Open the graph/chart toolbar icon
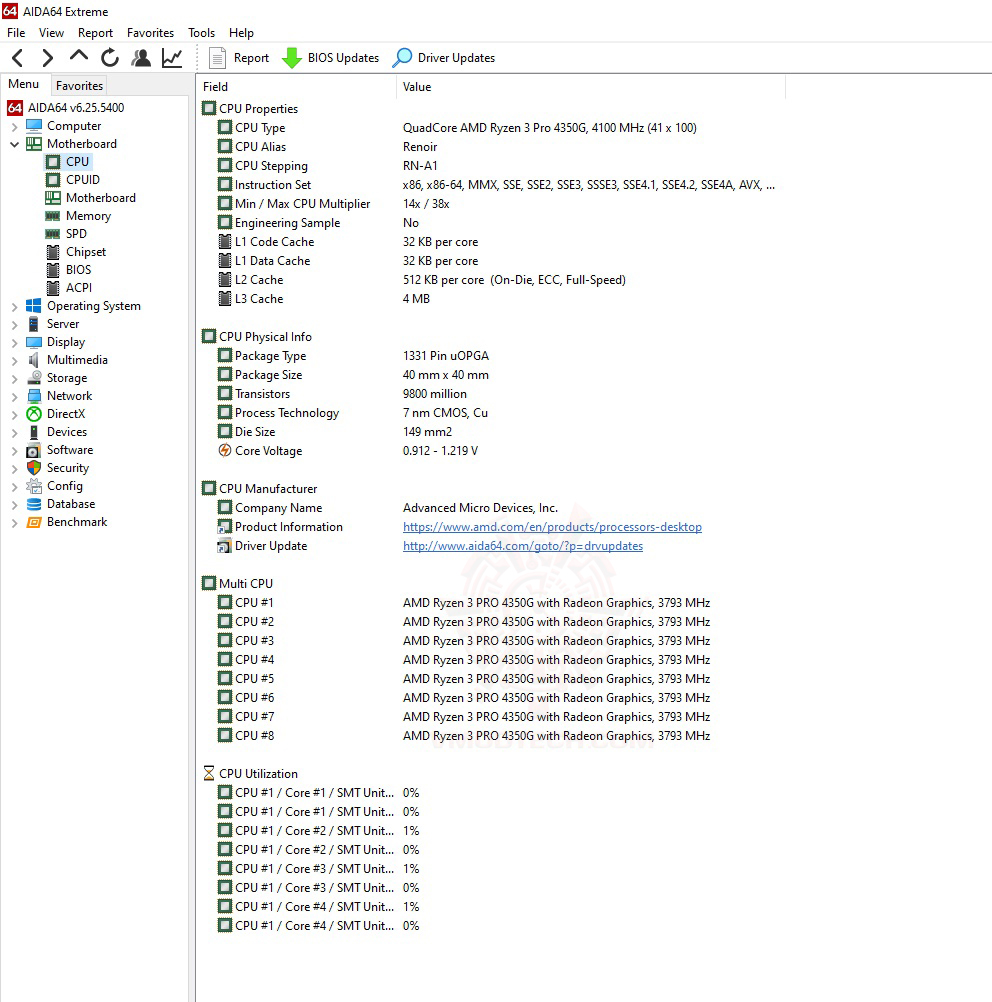This screenshot has height=1002, width=992. click(172, 58)
